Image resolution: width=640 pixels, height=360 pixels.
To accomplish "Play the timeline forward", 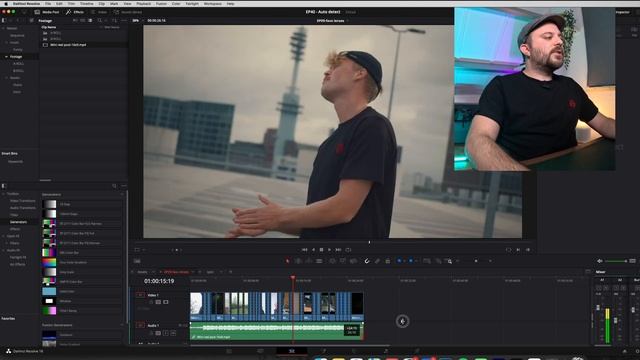I will pos(329,250).
